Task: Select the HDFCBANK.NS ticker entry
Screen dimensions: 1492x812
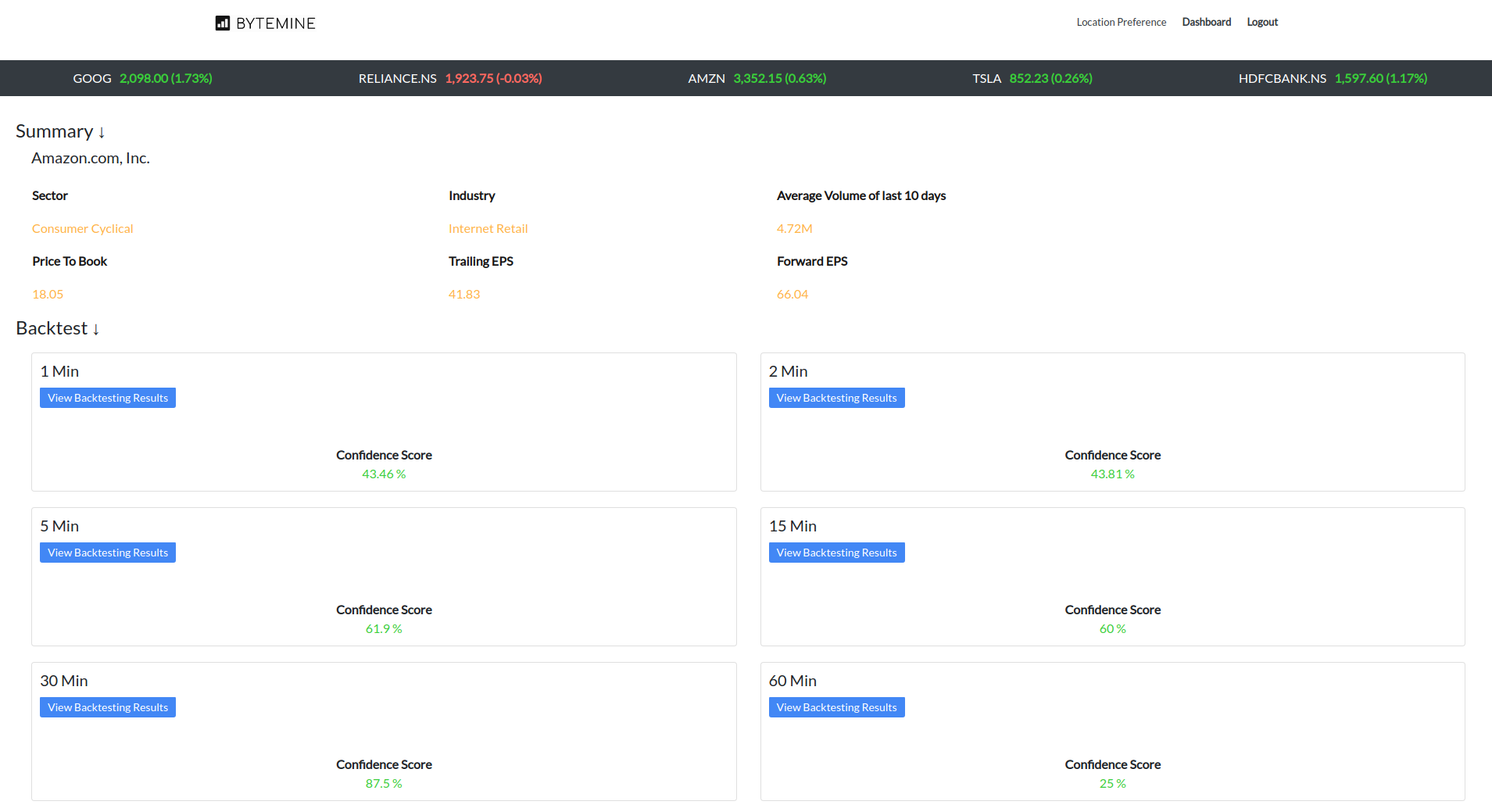Action: 1333,78
